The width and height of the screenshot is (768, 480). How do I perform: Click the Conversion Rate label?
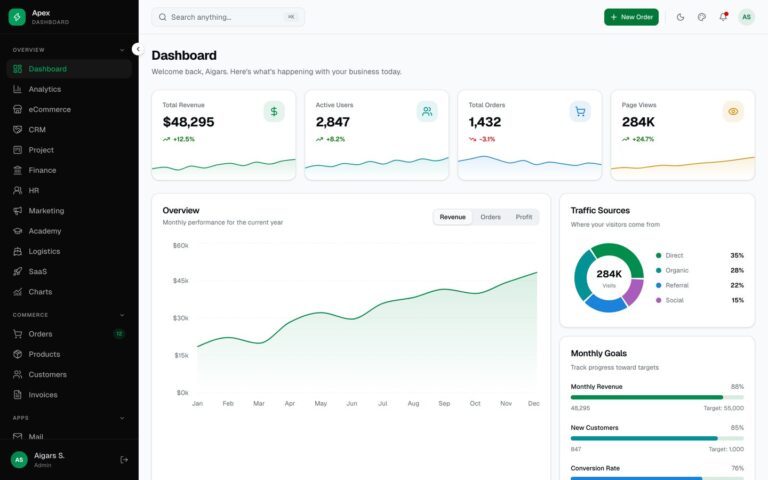595,468
